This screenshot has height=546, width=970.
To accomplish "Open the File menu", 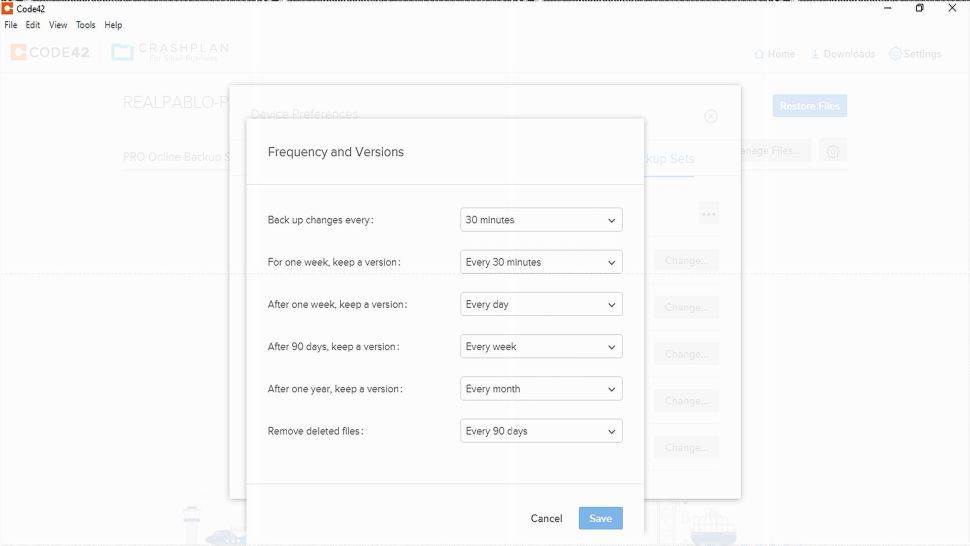I will [x=11, y=25].
